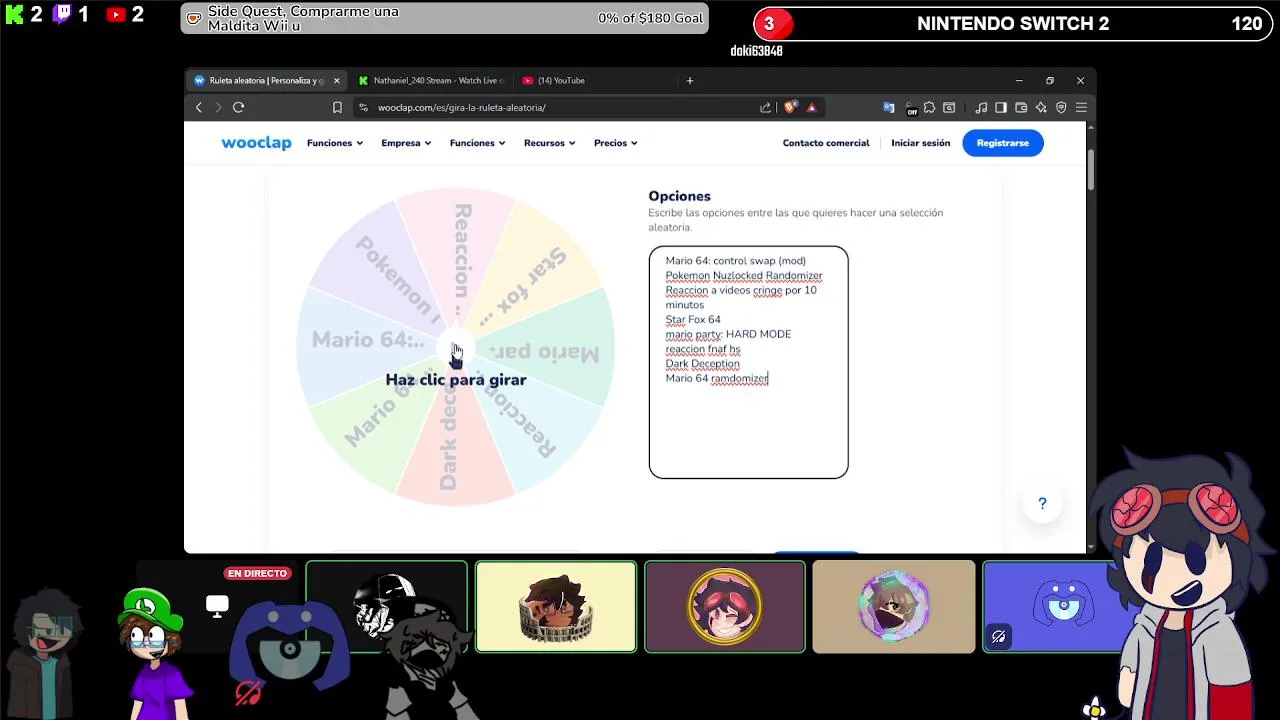1280x720 pixels.
Task: Switch to the Nathaniel_240 Stream tab
Action: click(430, 80)
